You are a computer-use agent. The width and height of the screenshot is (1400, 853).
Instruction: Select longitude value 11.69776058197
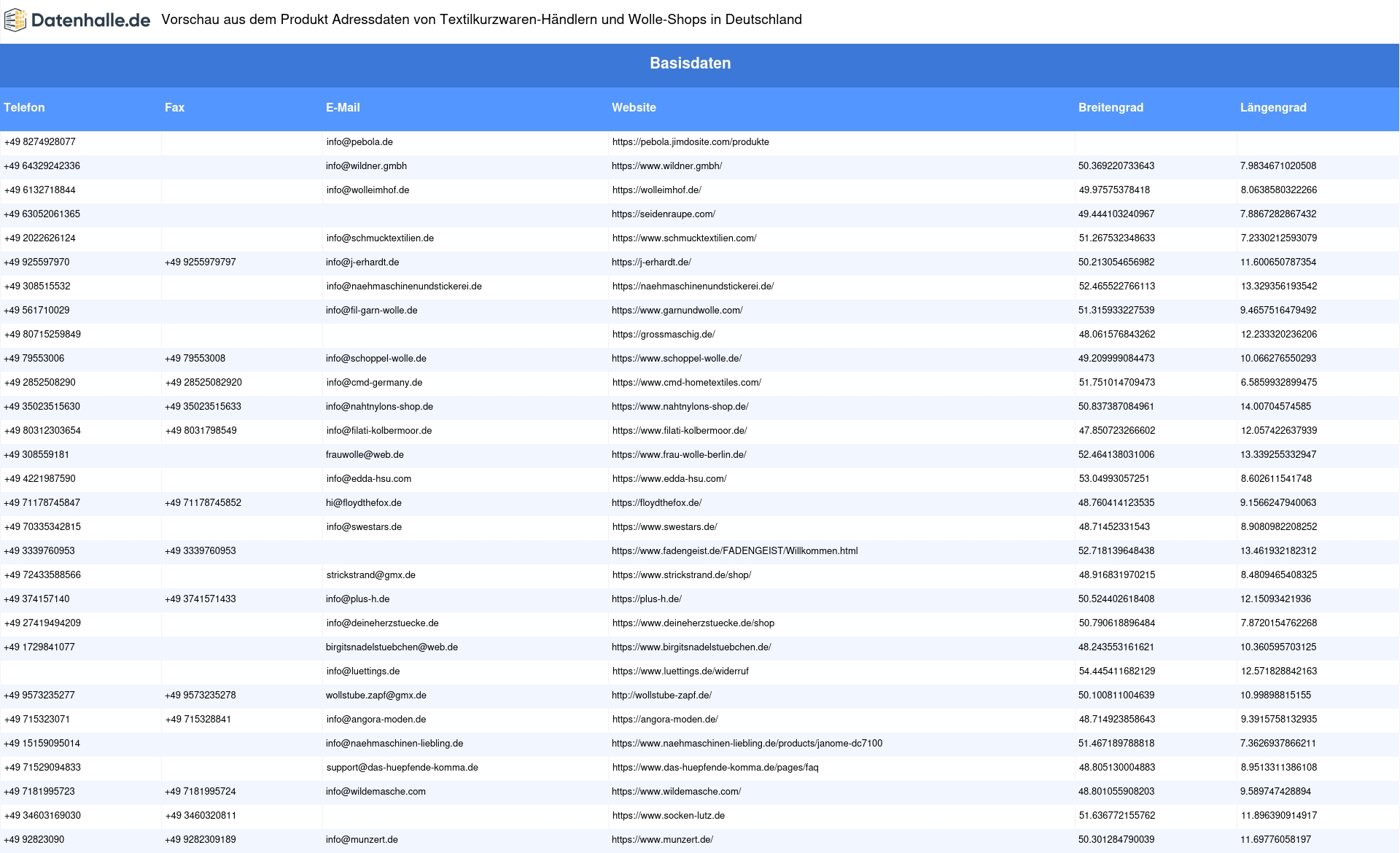pyautogui.click(x=1275, y=840)
